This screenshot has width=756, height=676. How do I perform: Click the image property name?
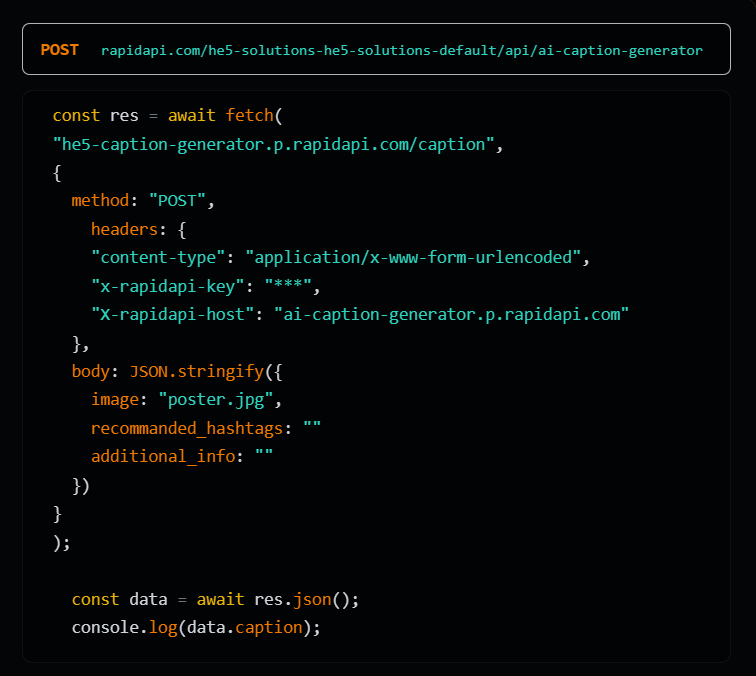point(115,400)
